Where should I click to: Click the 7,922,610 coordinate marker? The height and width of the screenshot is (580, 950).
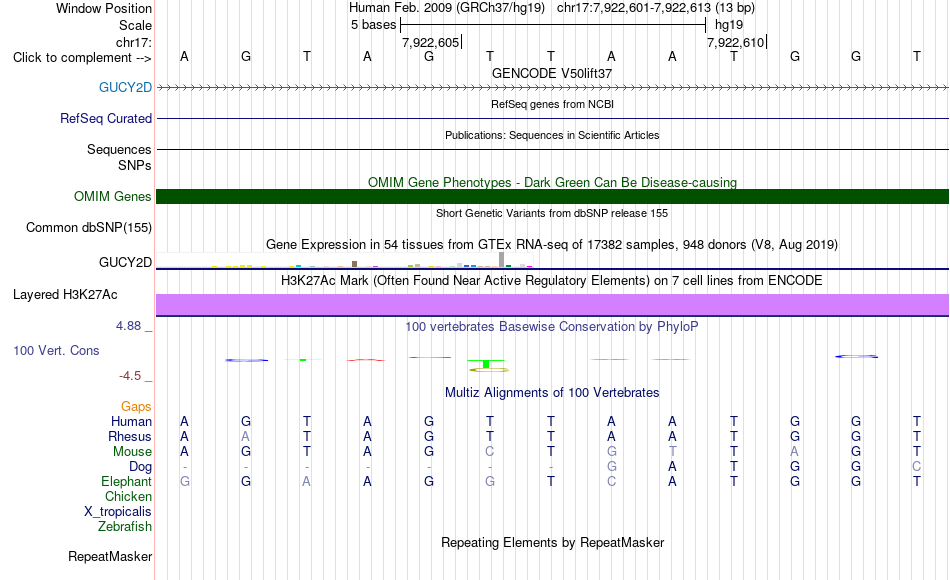(736, 42)
